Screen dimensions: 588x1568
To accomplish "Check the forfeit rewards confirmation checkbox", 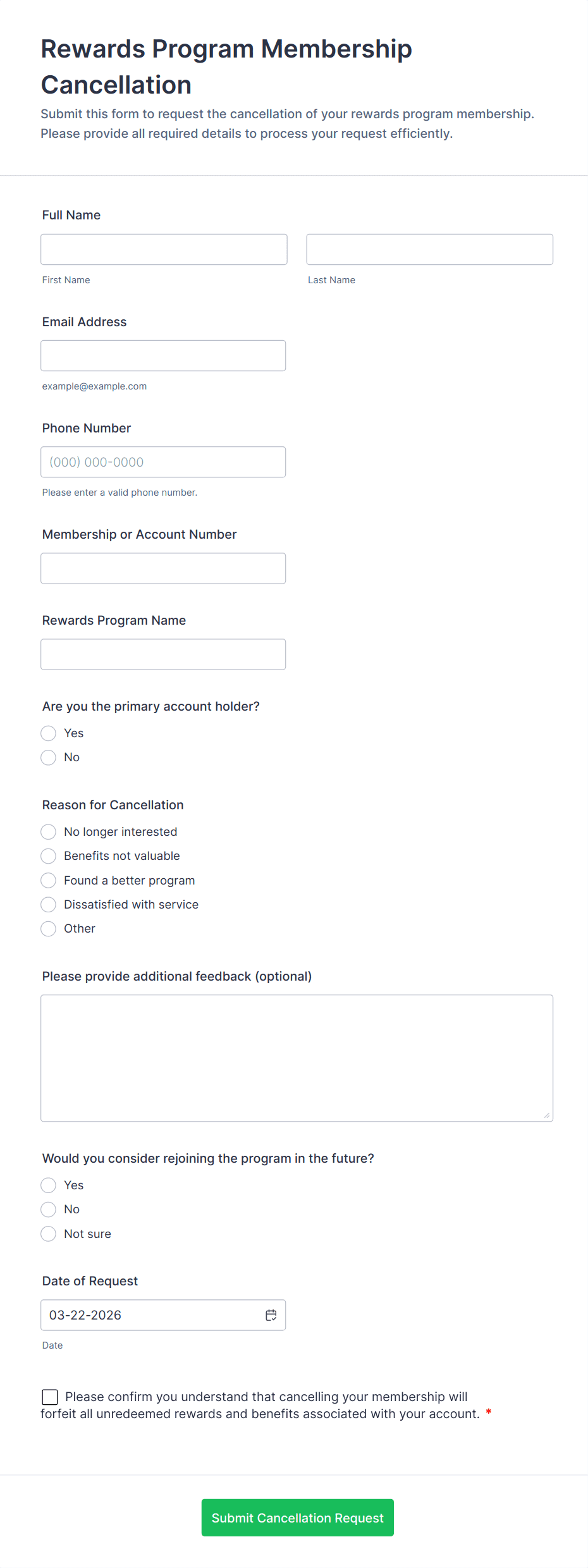I will 50,1397.
